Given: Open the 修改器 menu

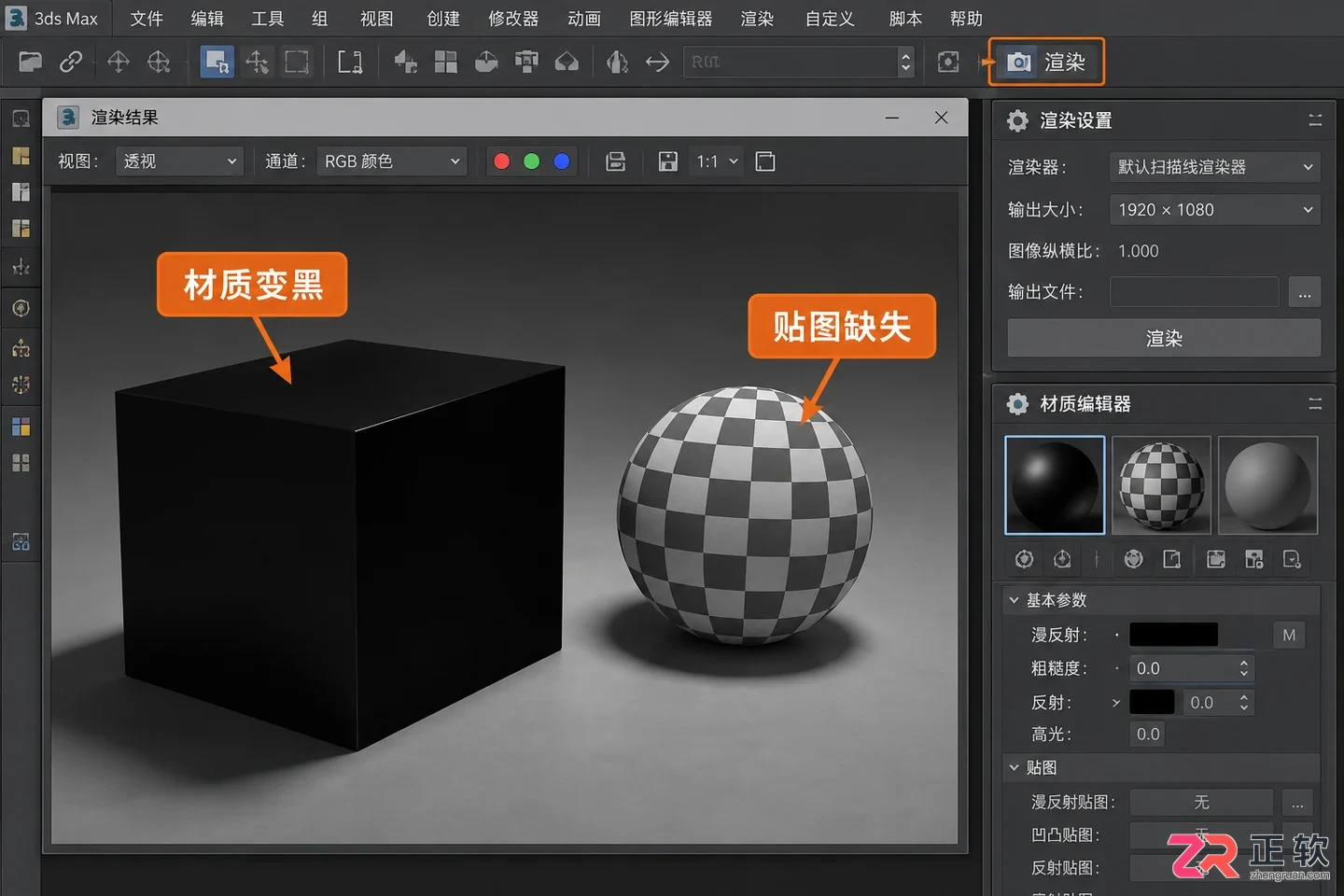Looking at the screenshot, I should click(x=513, y=19).
